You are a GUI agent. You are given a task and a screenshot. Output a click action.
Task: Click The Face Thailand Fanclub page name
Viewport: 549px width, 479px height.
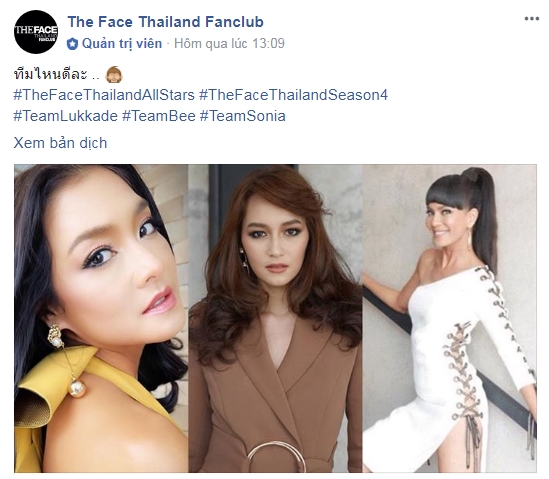coord(165,22)
